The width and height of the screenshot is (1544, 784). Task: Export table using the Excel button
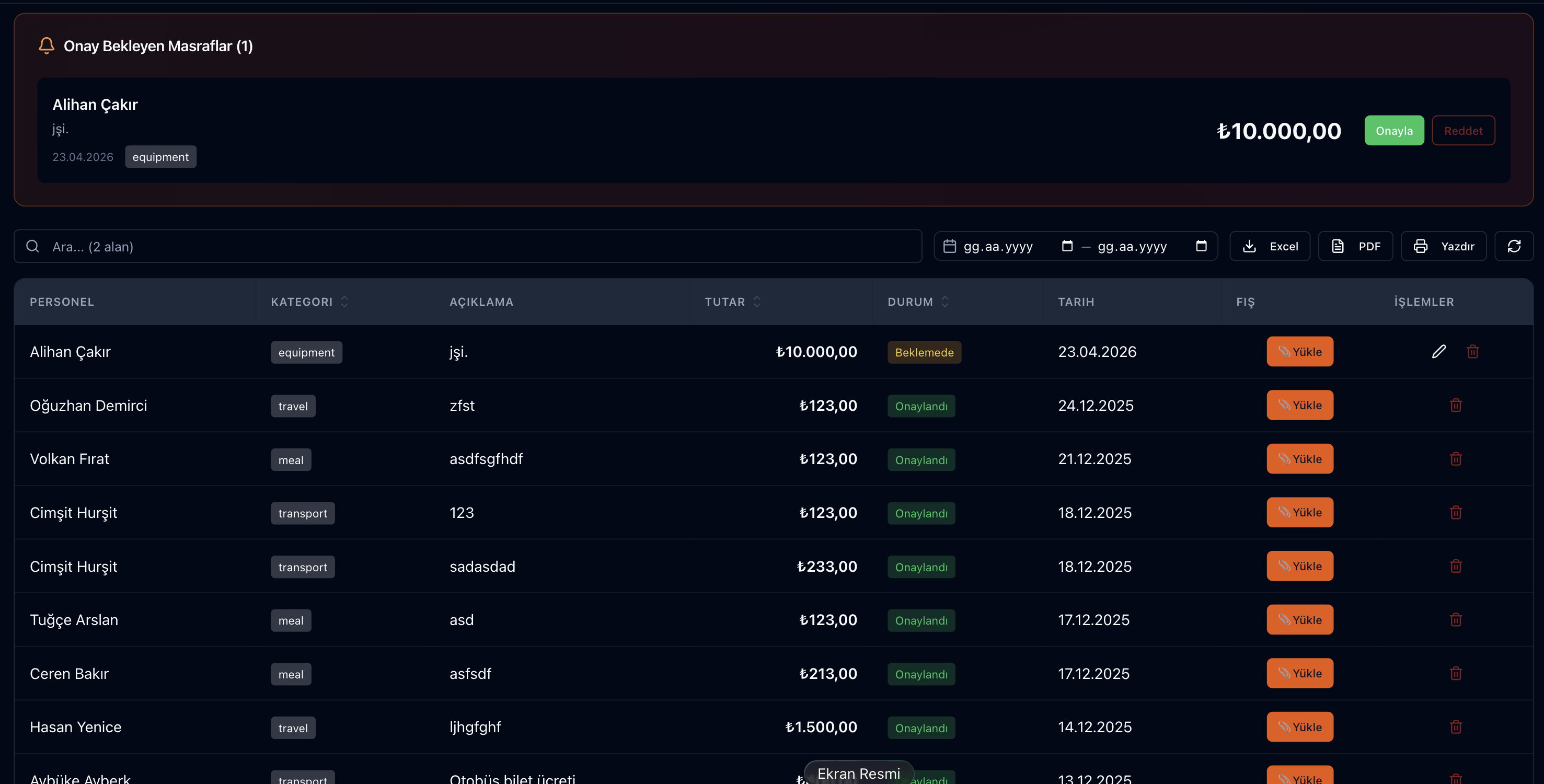tap(1270, 246)
